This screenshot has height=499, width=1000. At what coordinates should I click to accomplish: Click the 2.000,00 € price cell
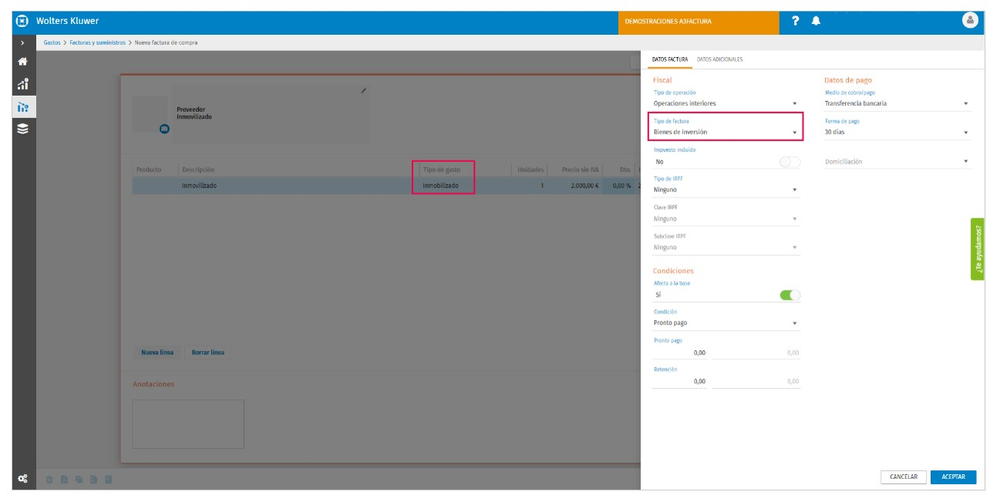tap(575, 186)
